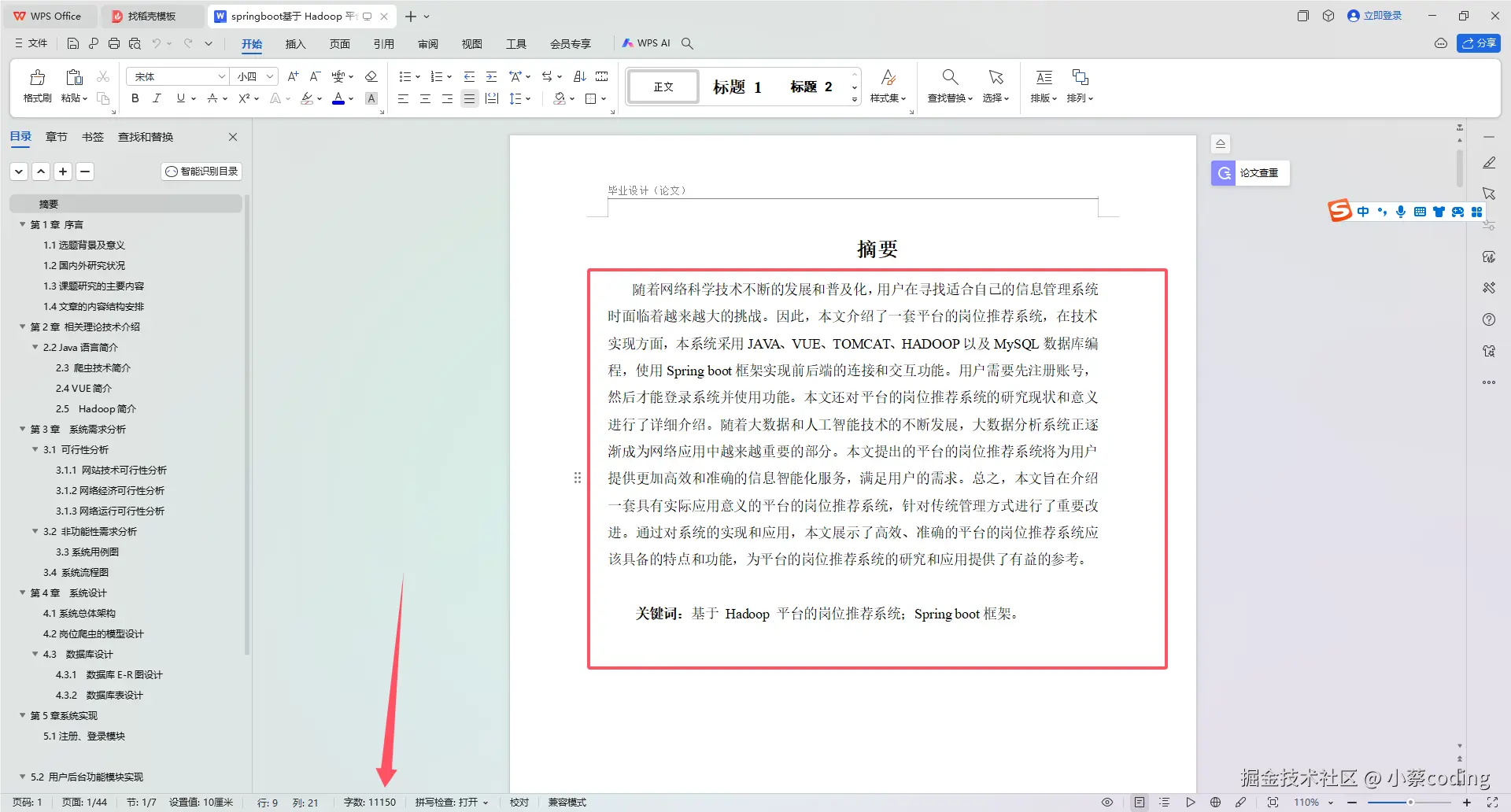Toggle page view mode in status bar
This screenshot has height=812, width=1511.
pos(1140,803)
